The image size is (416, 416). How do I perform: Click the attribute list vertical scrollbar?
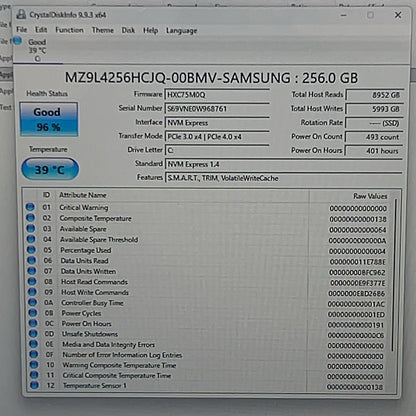[x=394, y=275]
